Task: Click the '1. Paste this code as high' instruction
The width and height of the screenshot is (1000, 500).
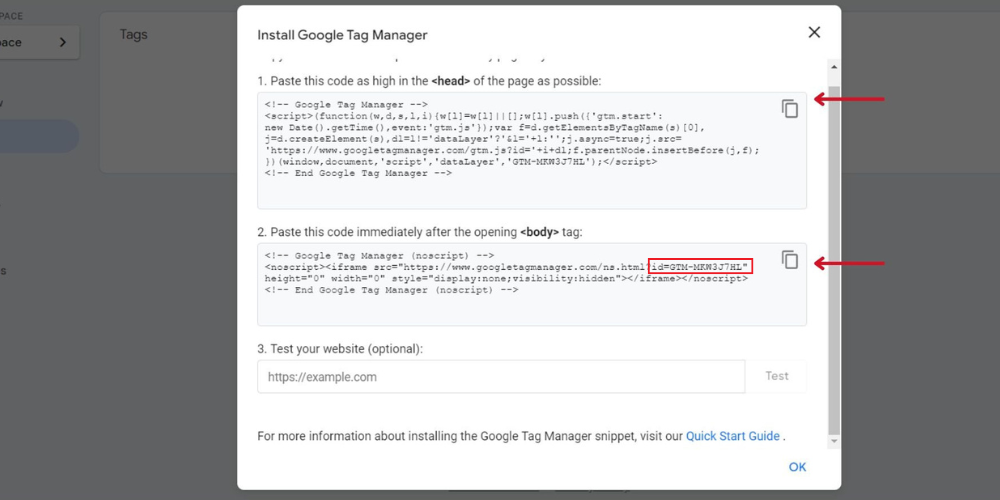Action: point(429,82)
